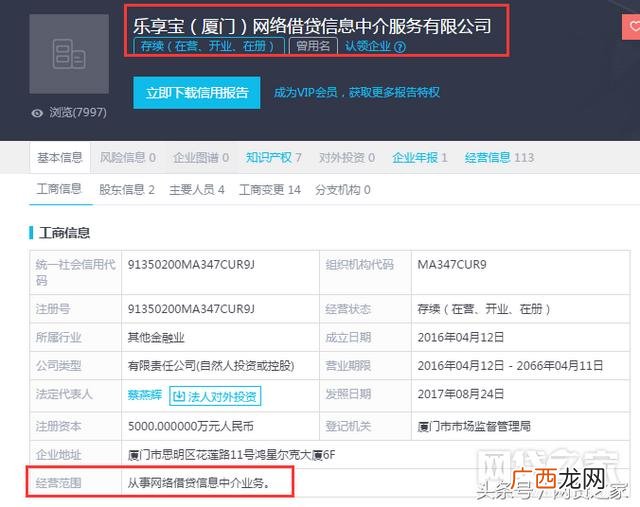The height and width of the screenshot is (507, 640).
Task: Click the question mark icon after 认领企业
Action: (400, 47)
